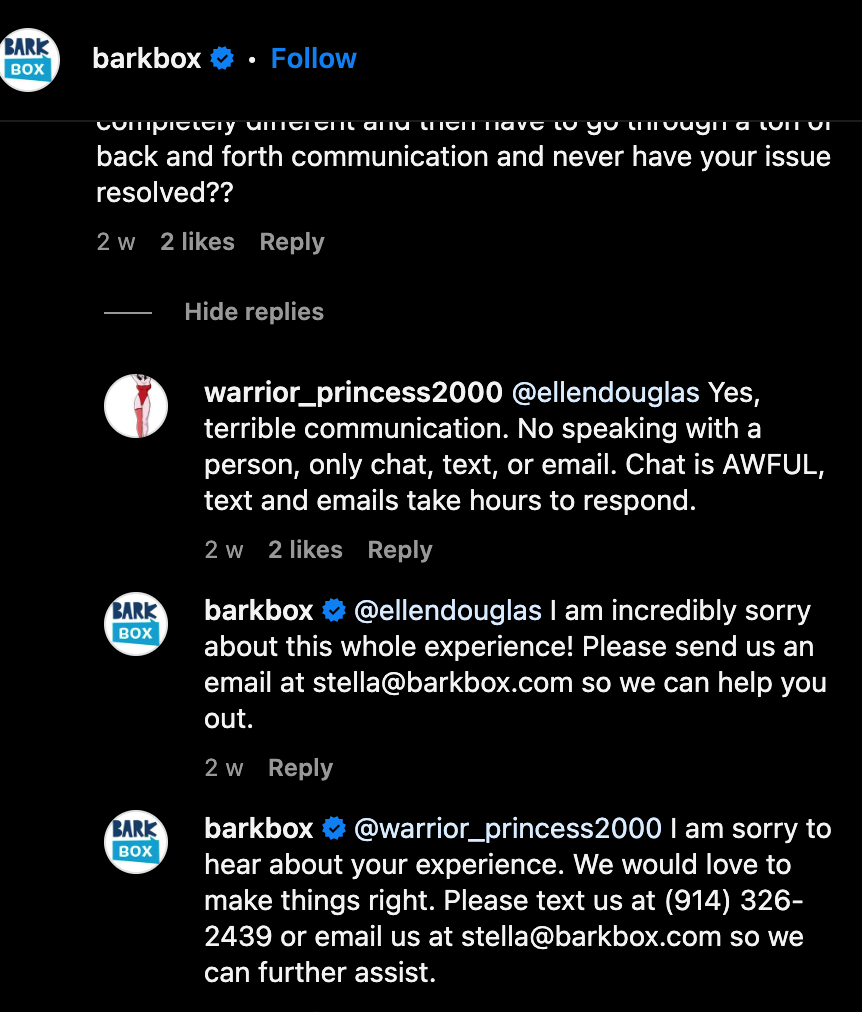862x1012 pixels.
Task: Open barkbox profile from header username
Action: 147,59
